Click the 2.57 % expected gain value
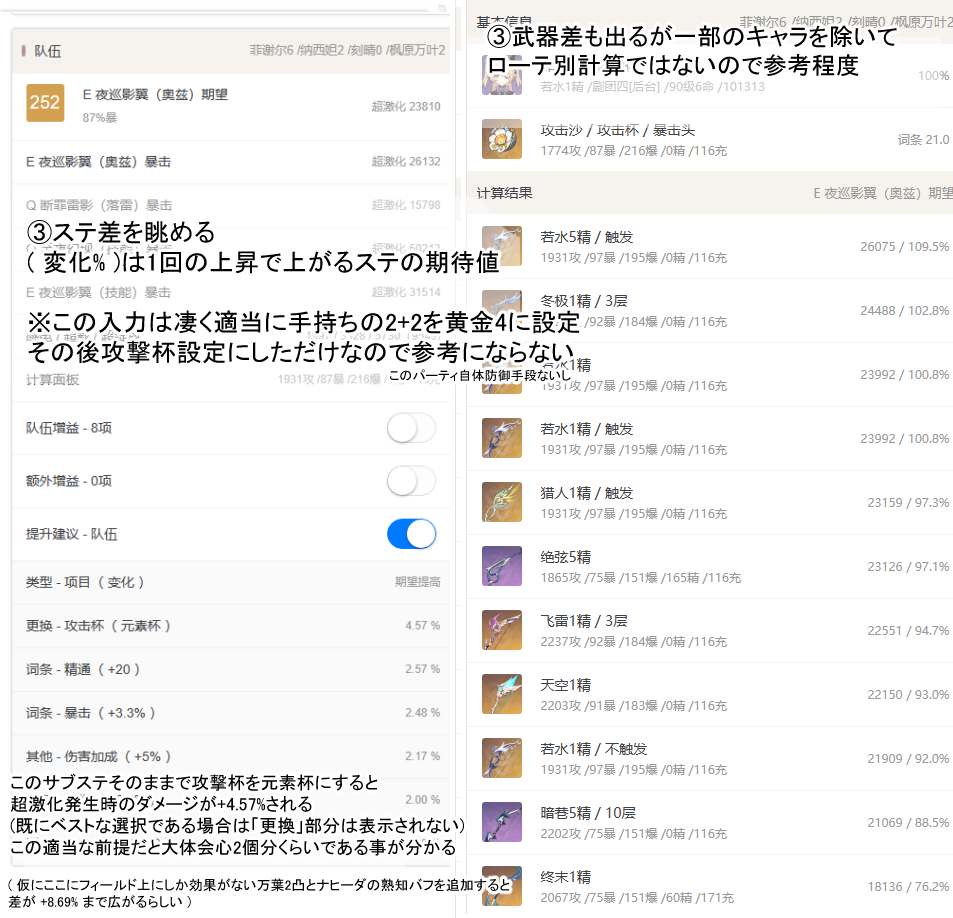This screenshot has height=918, width=953. (x=423, y=669)
